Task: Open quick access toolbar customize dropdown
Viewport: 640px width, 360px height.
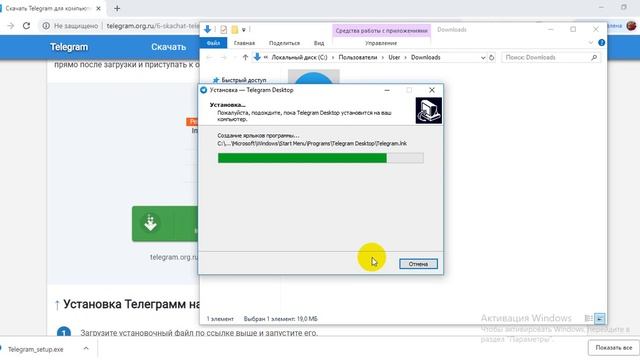Action: 244,30
